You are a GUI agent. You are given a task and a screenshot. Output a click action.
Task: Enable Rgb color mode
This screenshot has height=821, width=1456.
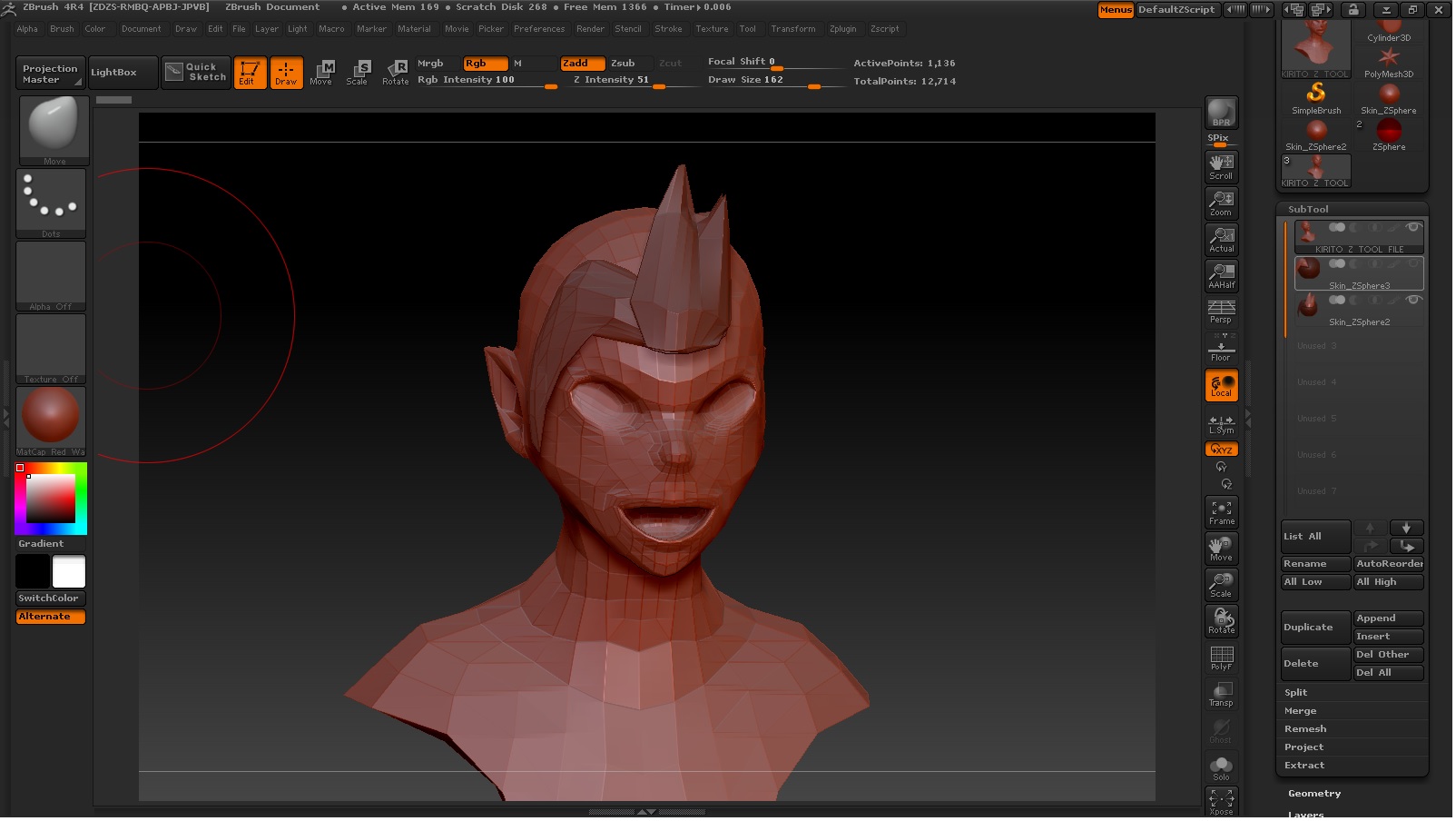pyautogui.click(x=487, y=64)
